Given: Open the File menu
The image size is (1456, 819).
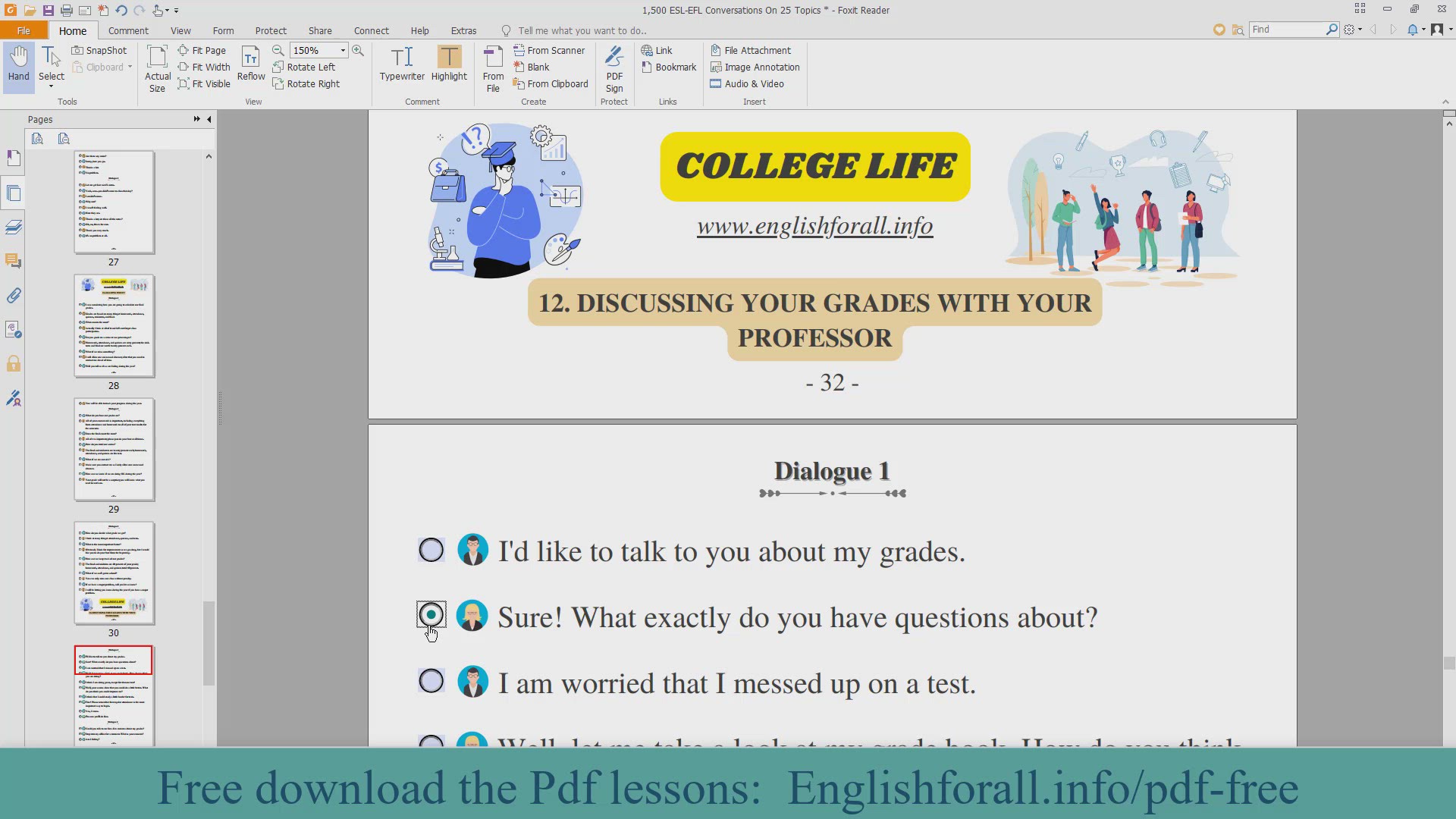Looking at the screenshot, I should [24, 30].
